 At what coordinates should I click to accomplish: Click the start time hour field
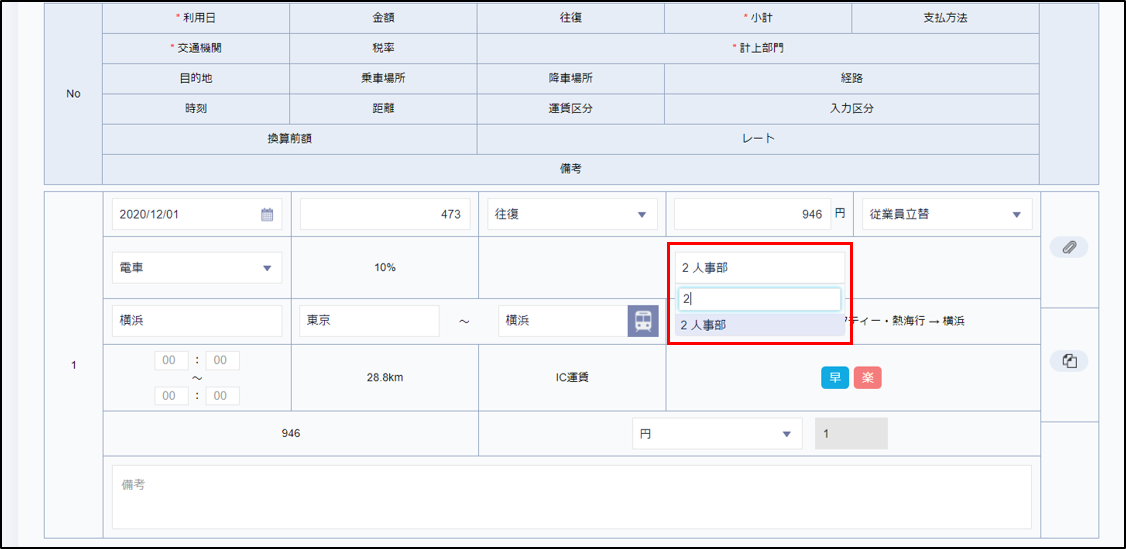pos(171,360)
